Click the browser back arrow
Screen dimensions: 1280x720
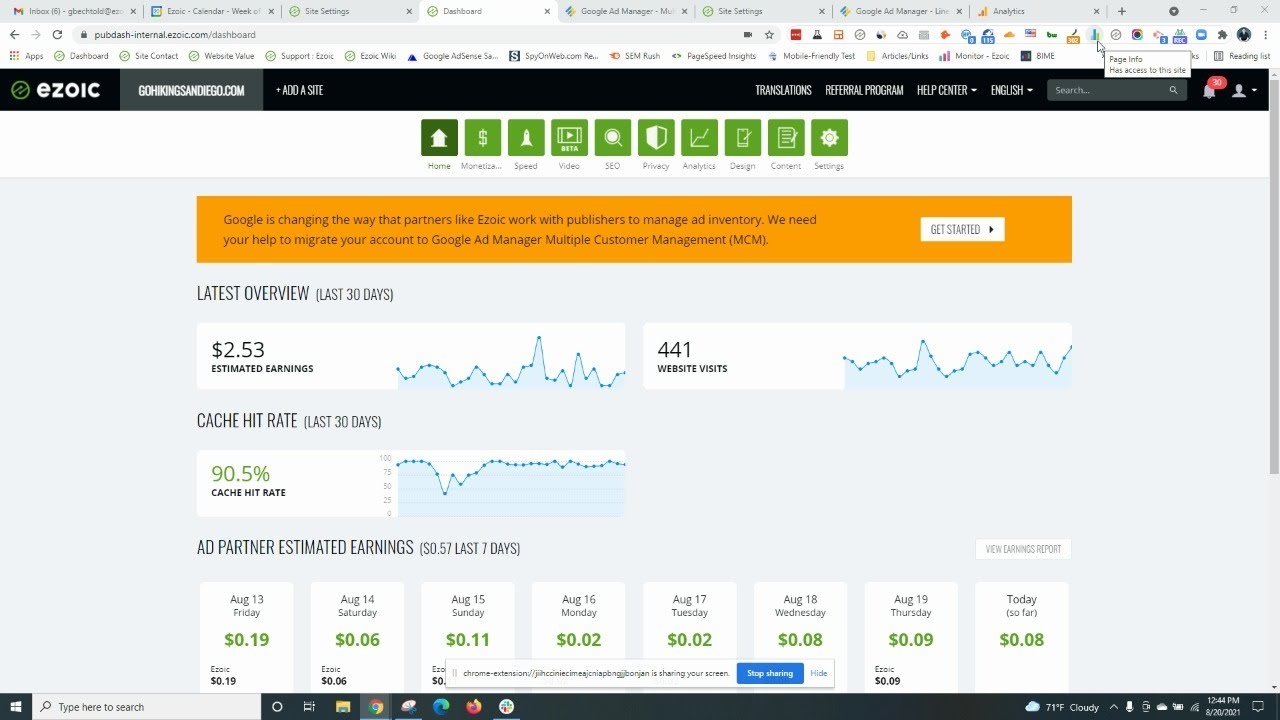(15, 34)
